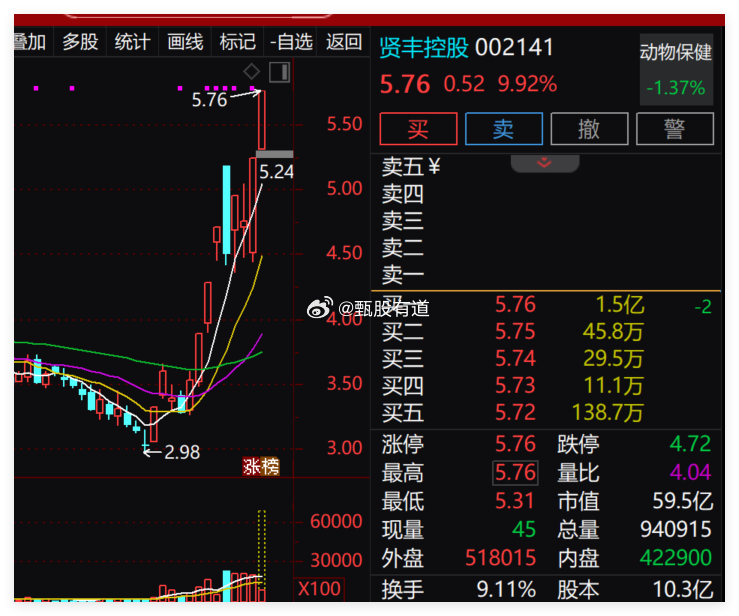739x616 pixels.
Task: Click 最低 value 5.31
Action: (x=514, y=501)
